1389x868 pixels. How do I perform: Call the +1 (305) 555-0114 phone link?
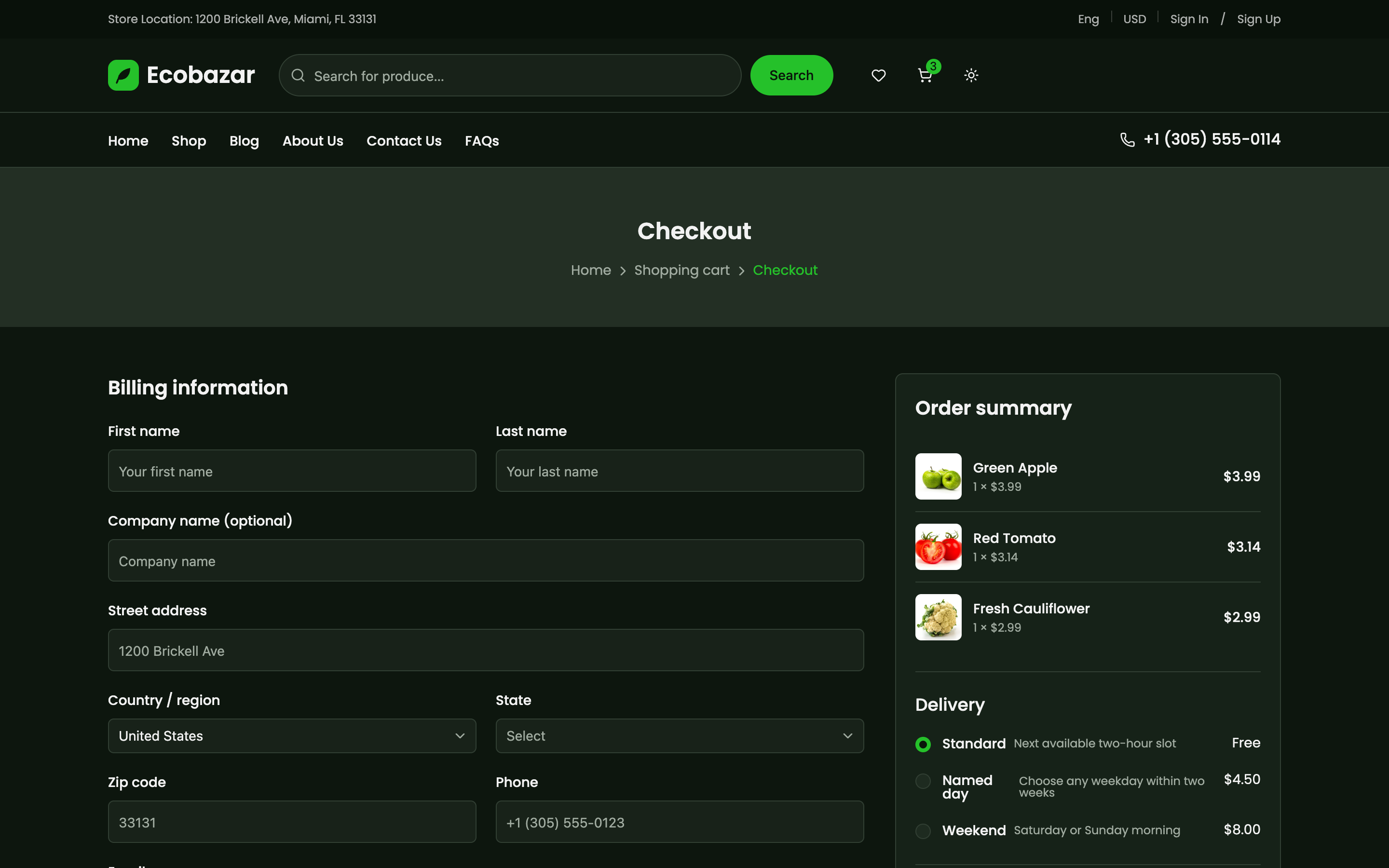[x=1212, y=139]
